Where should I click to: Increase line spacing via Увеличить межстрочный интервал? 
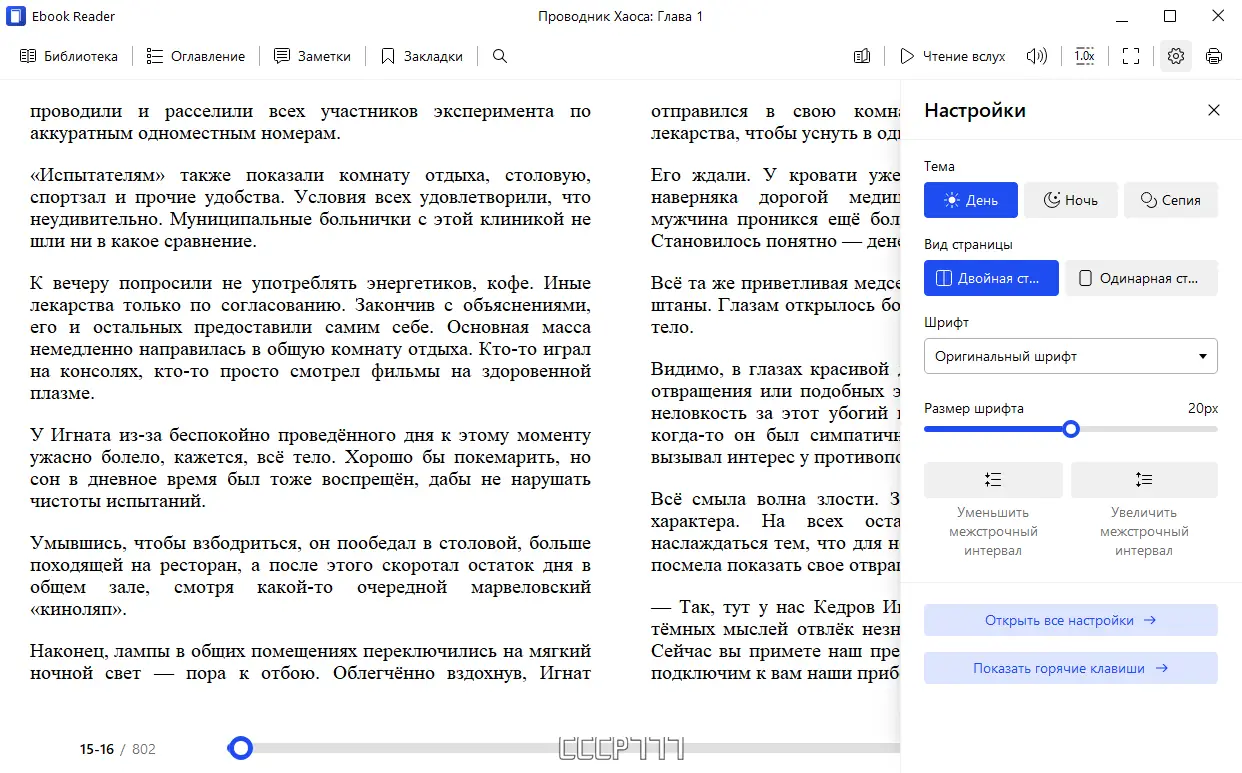pyautogui.click(x=1143, y=480)
